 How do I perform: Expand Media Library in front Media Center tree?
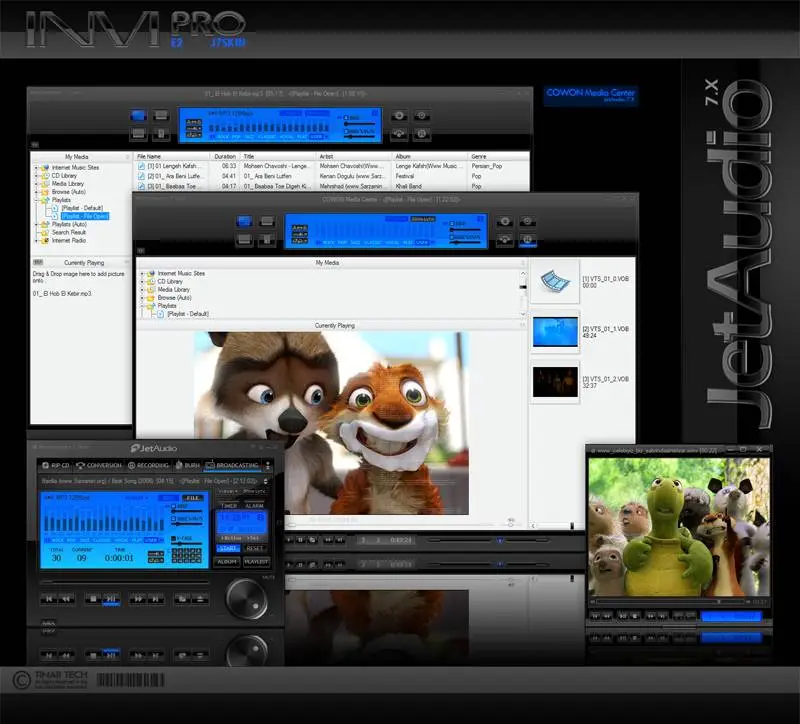(142, 289)
